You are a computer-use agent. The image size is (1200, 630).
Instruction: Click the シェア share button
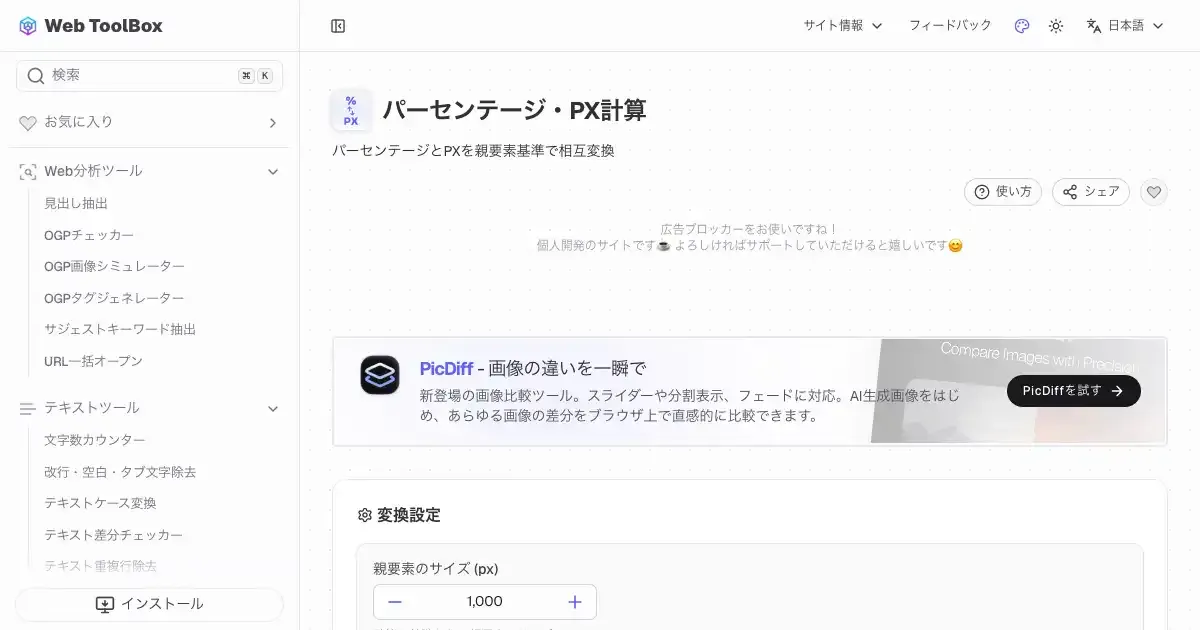tap(1090, 192)
